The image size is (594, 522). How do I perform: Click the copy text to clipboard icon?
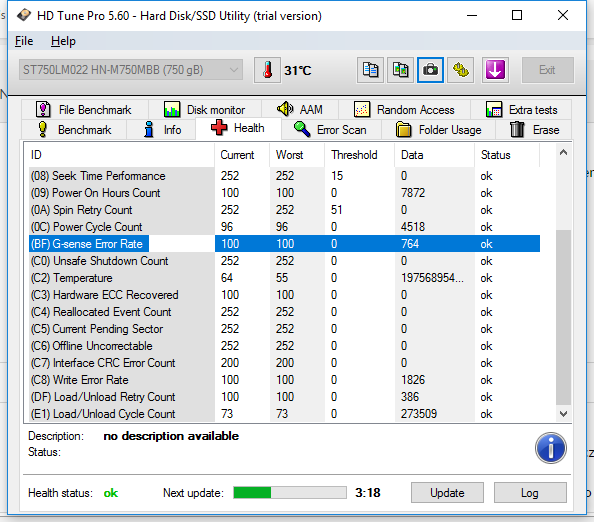370,70
